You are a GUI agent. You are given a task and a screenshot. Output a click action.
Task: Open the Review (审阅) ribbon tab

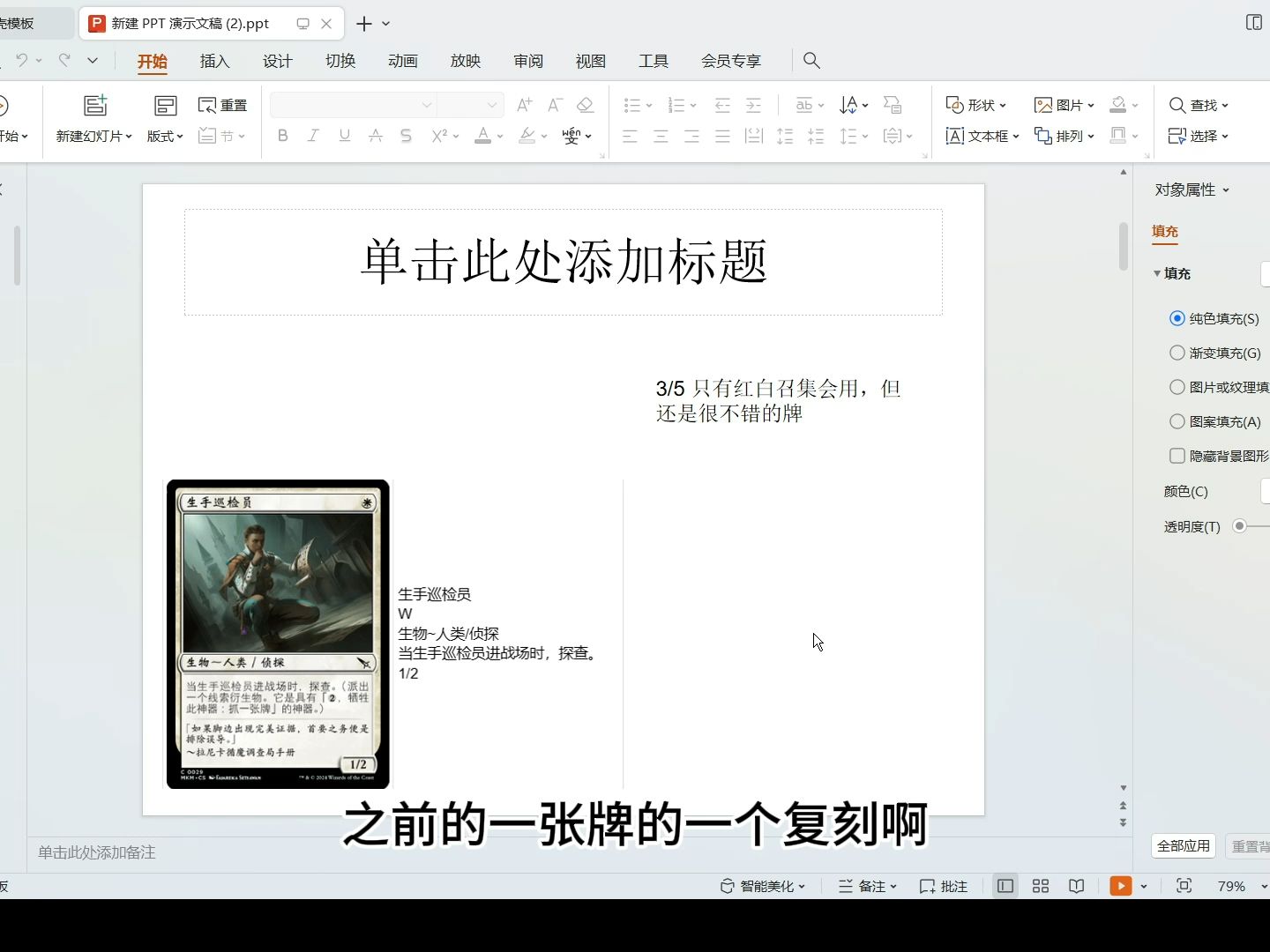pyautogui.click(x=528, y=61)
